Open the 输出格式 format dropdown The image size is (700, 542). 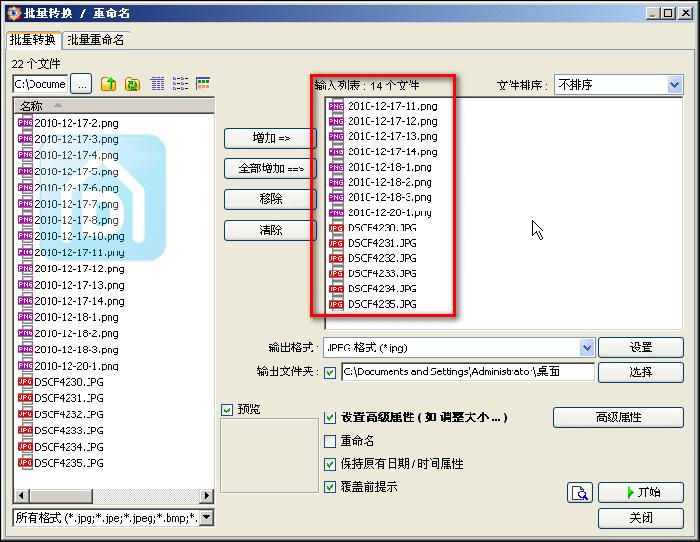click(x=587, y=347)
